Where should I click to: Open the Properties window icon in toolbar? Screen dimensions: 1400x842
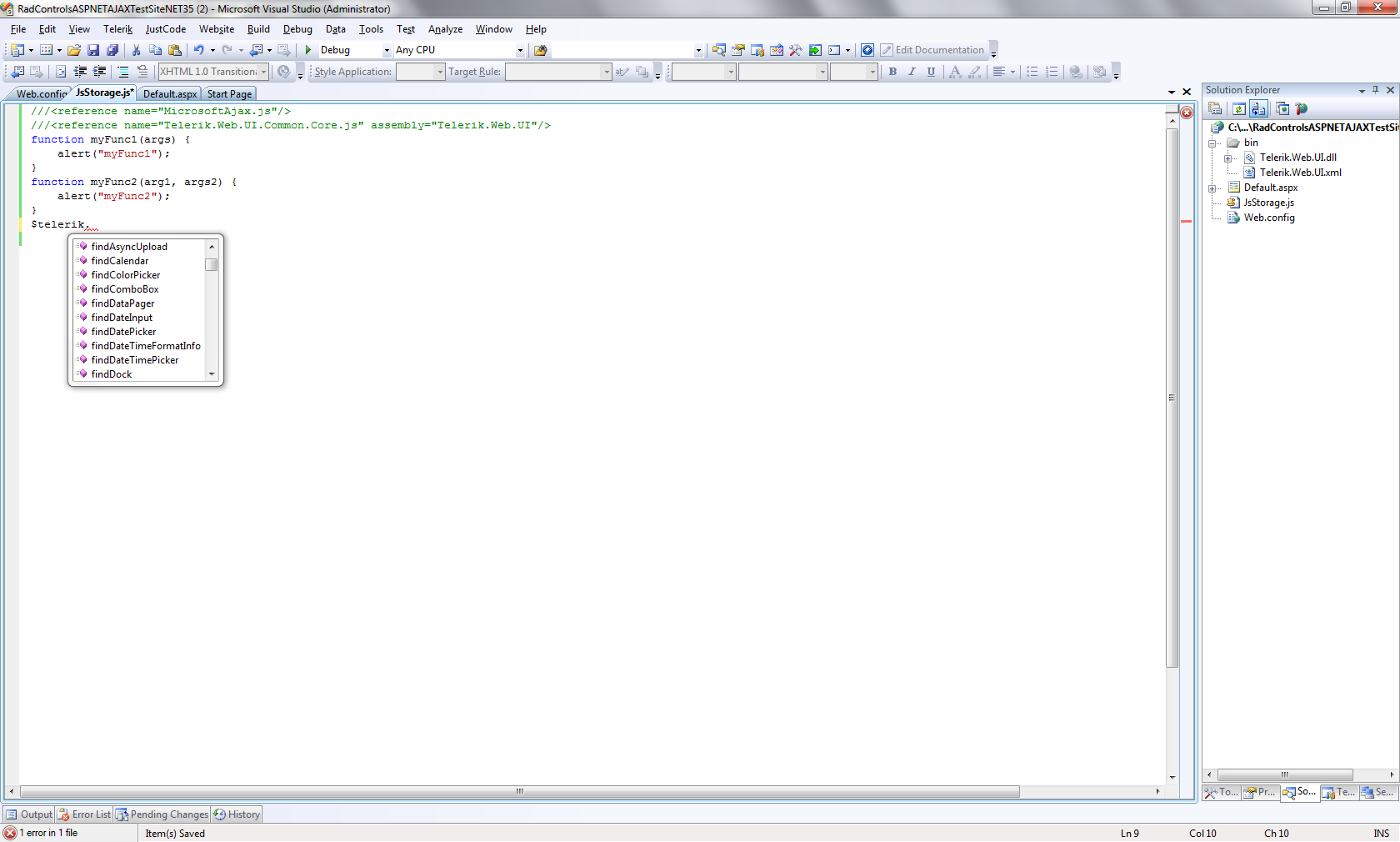[x=738, y=50]
